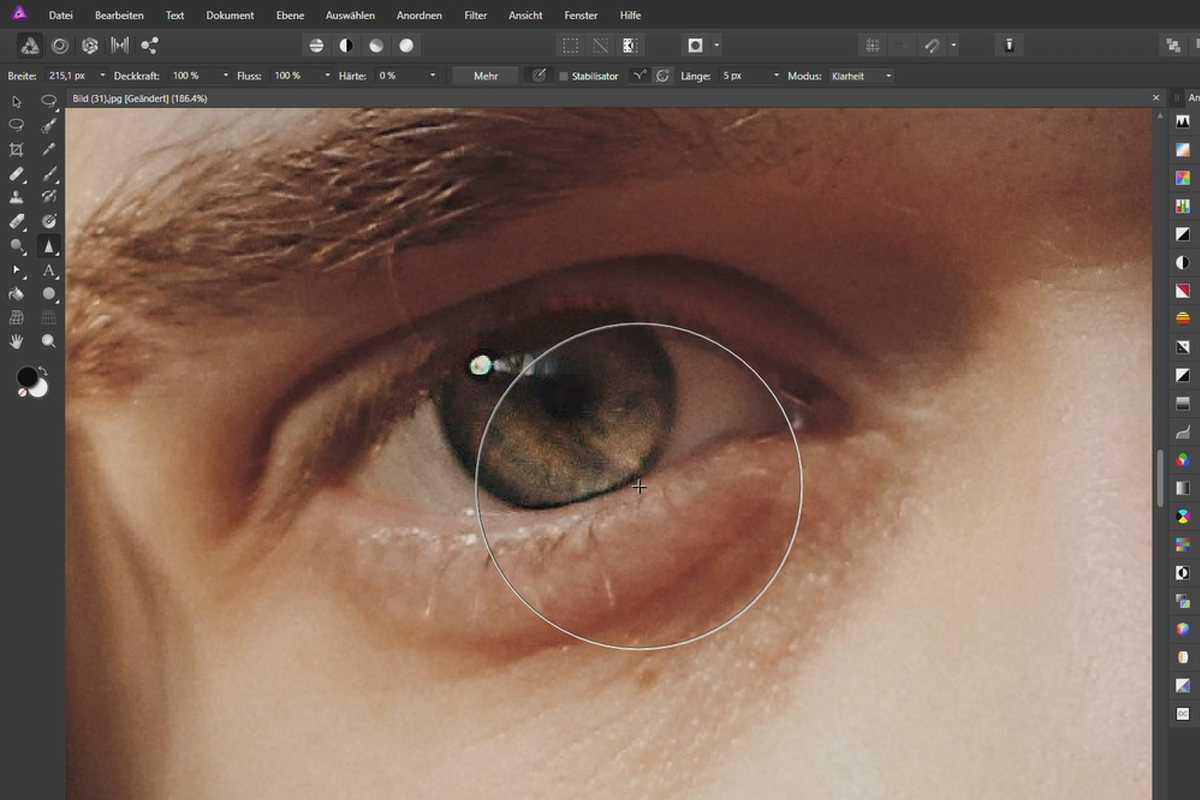The width and height of the screenshot is (1200, 800).
Task: Select the Paint Brush tool
Action: point(48,173)
